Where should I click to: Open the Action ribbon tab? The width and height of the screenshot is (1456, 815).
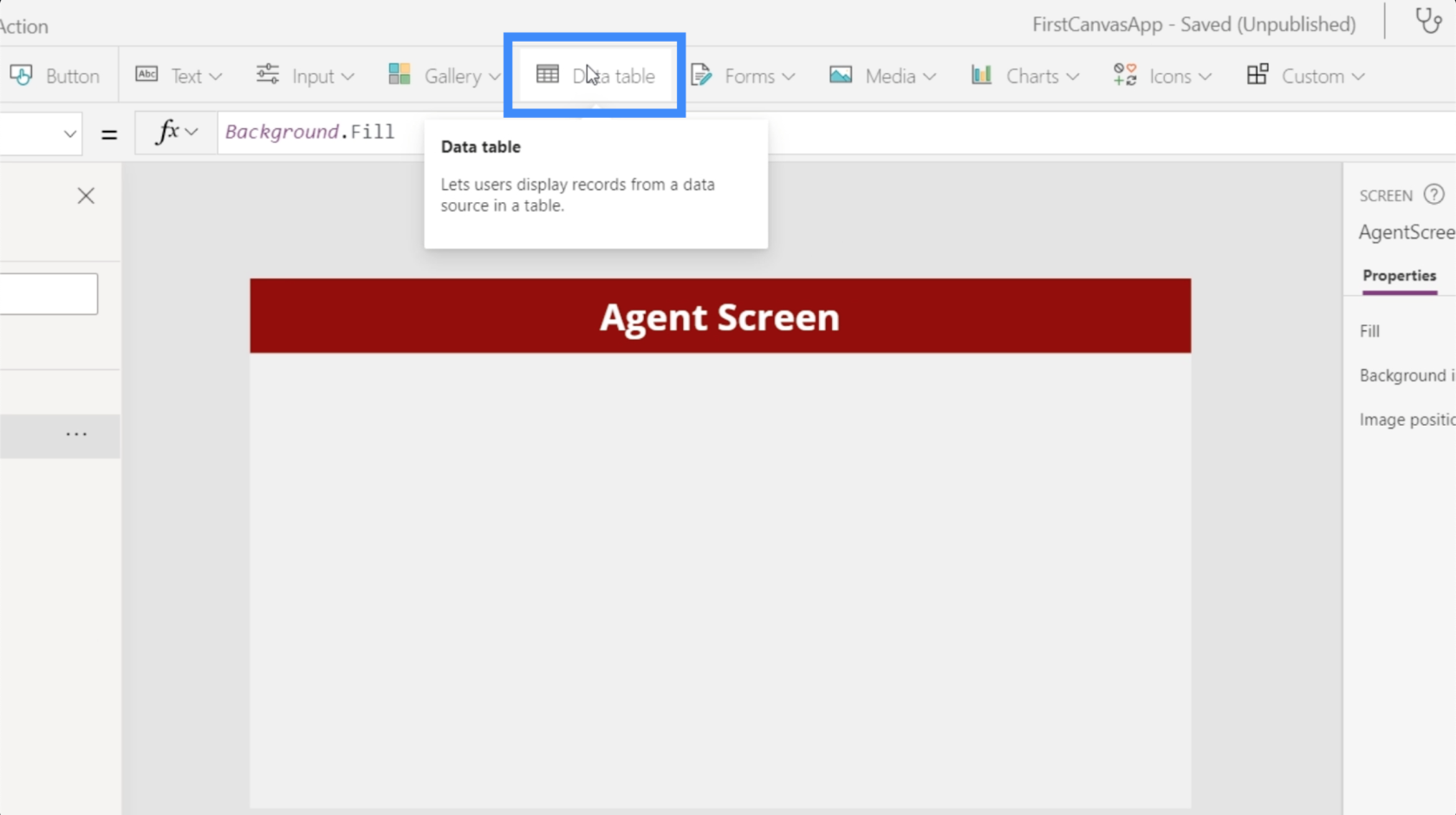[x=24, y=27]
